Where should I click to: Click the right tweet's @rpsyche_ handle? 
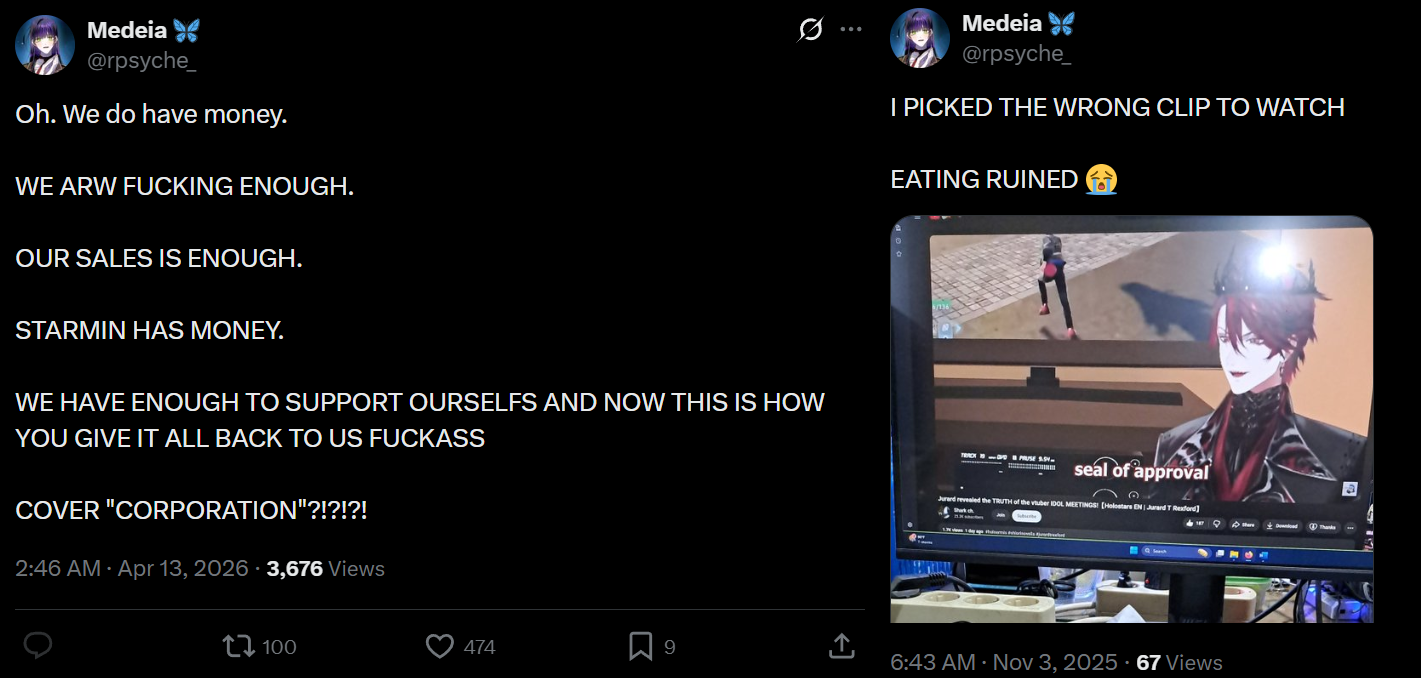(1017, 53)
